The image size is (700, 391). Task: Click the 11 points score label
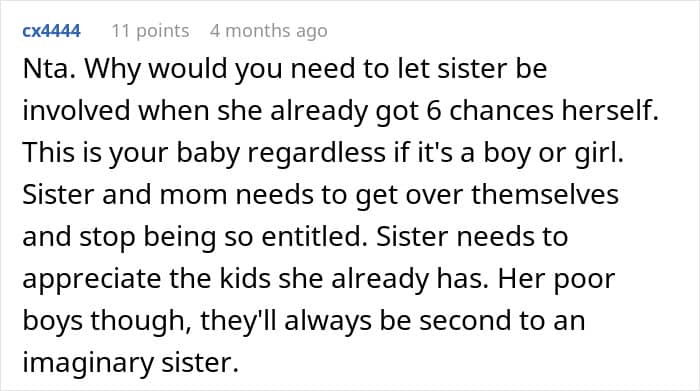(x=150, y=31)
